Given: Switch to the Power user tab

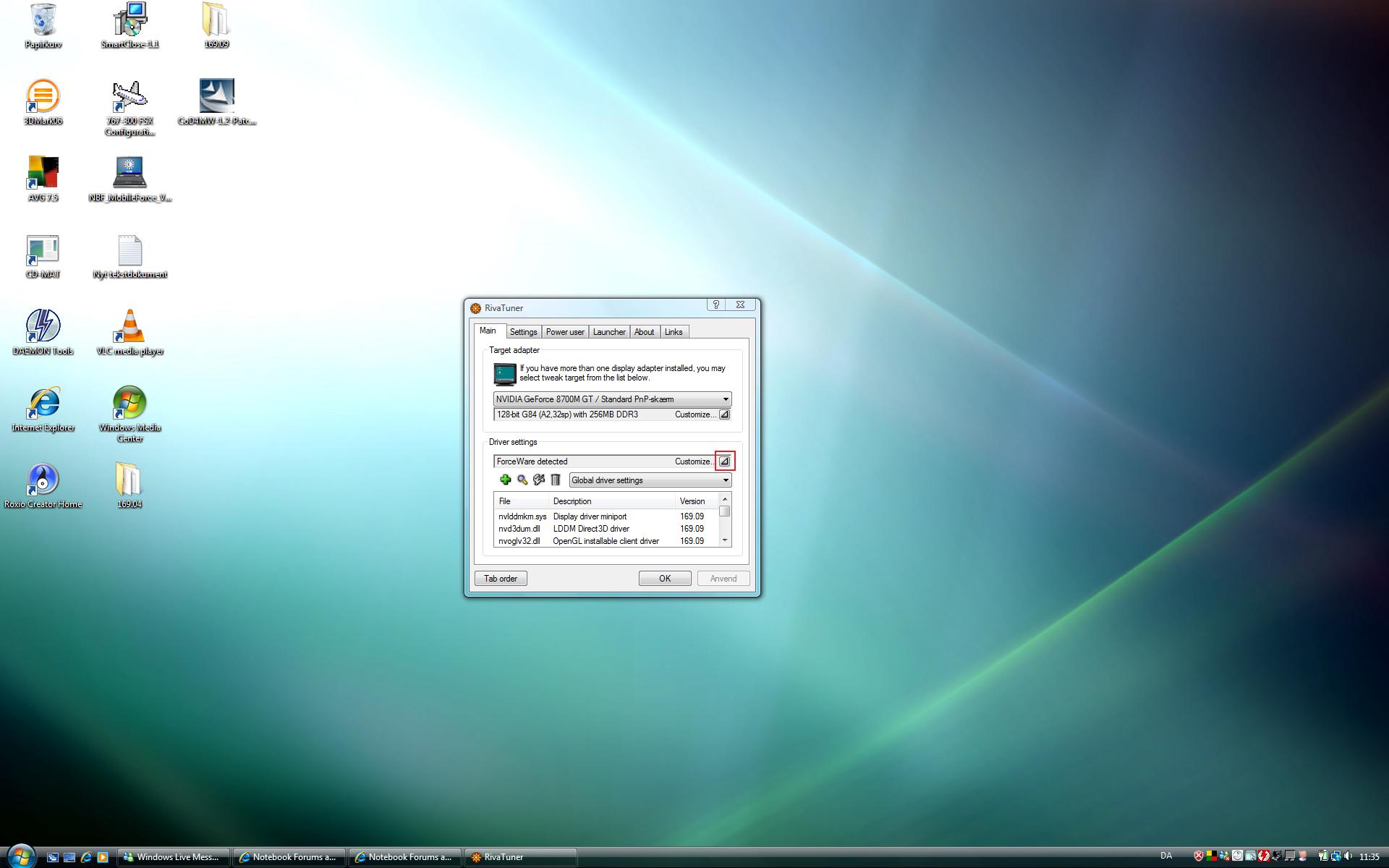Looking at the screenshot, I should click(565, 332).
